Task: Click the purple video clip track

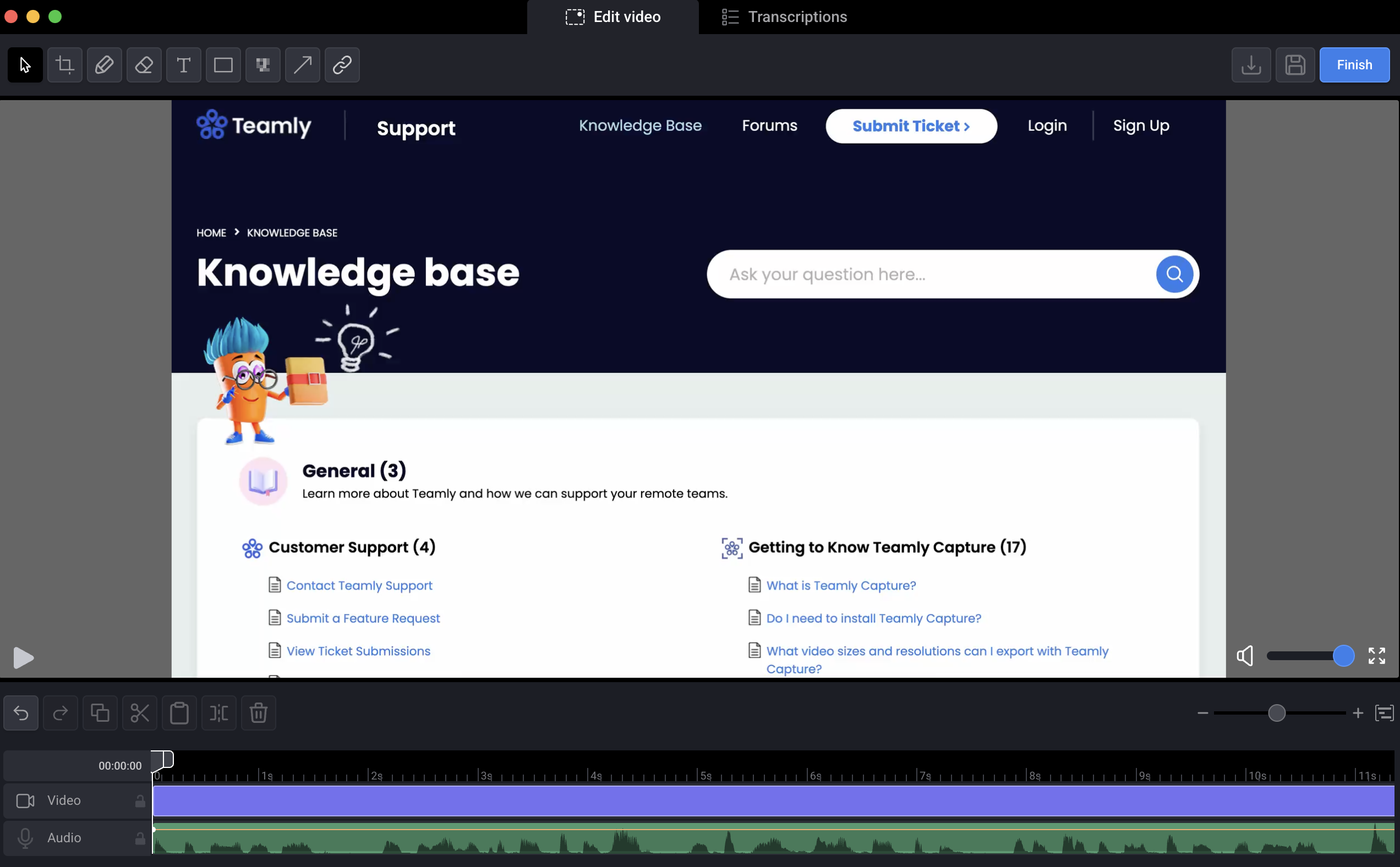Action: click(773, 800)
